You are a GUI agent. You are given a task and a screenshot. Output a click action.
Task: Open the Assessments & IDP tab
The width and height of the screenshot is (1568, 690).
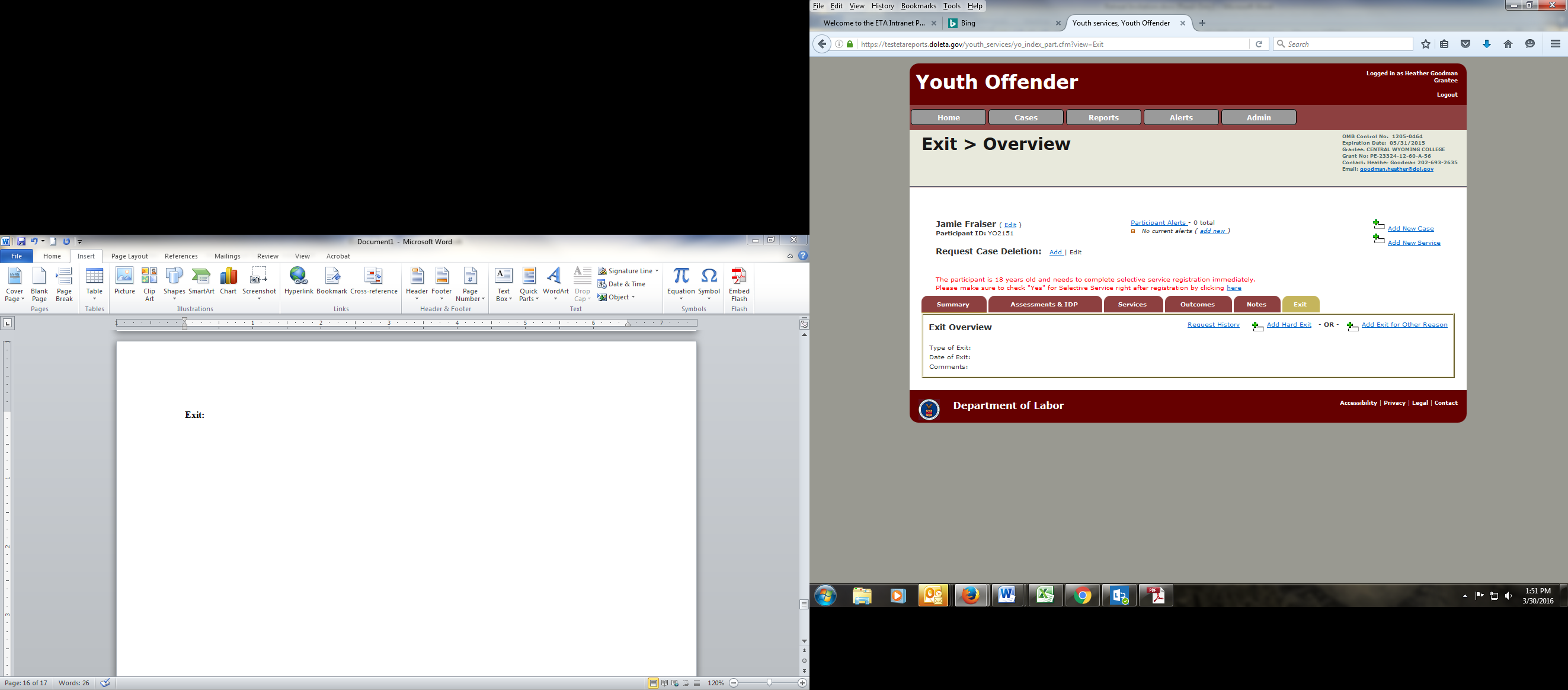[x=1044, y=305]
